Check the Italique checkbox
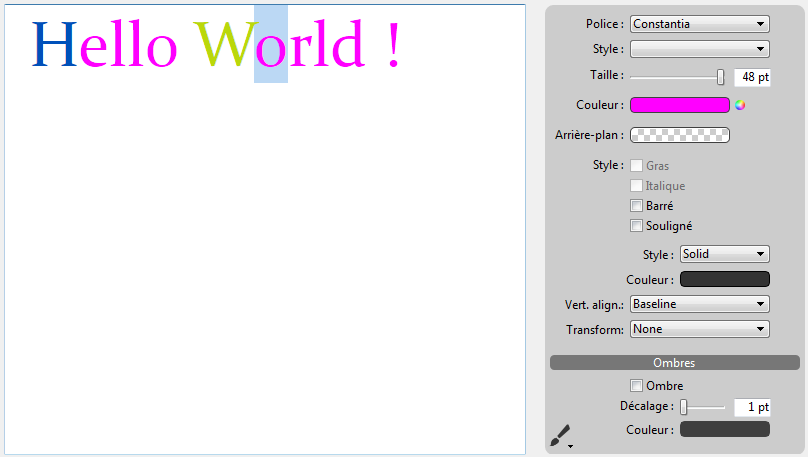Viewport: 808px width, 457px height. [x=636, y=186]
